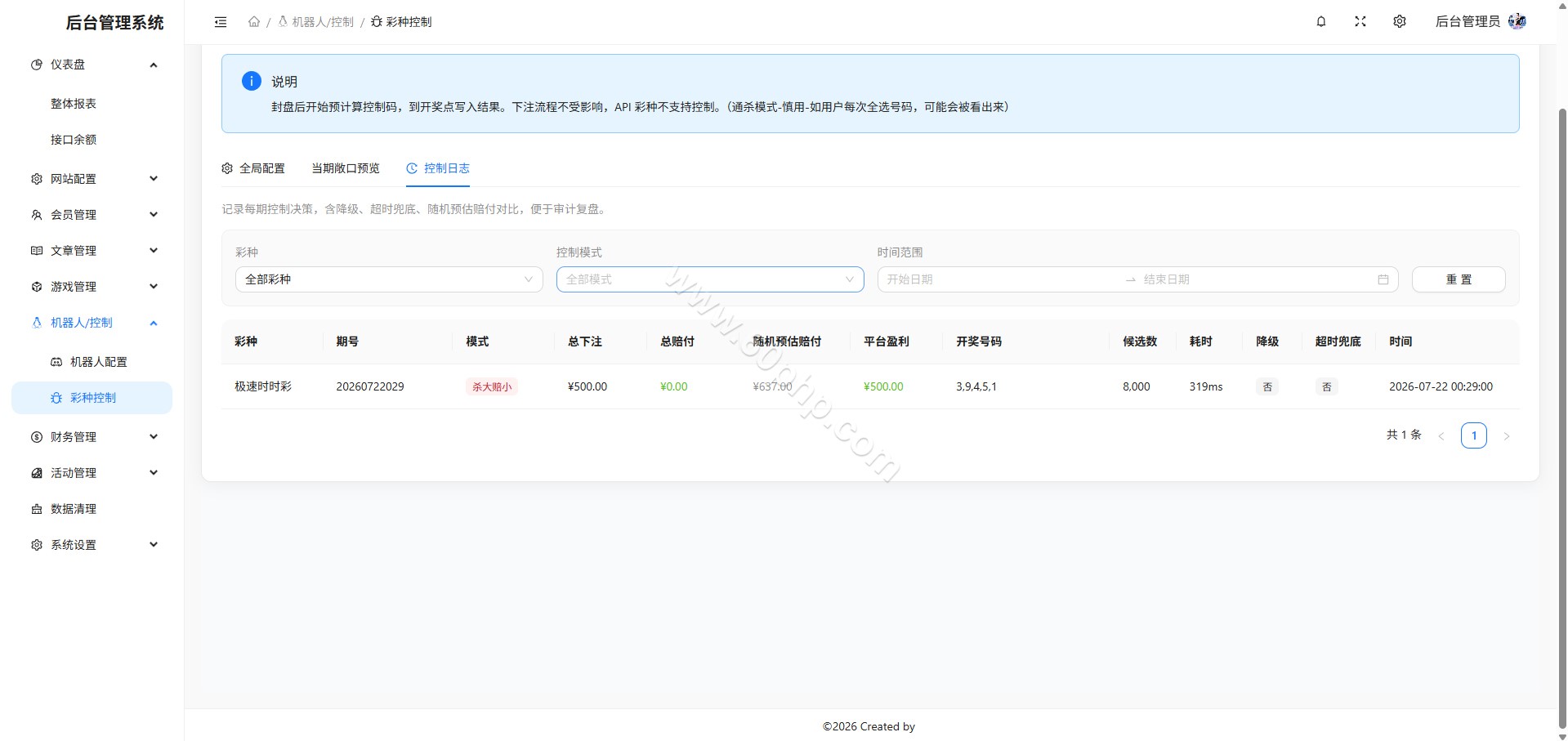Click the info icon in the notice box
Viewport: 1568px width, 741px height.
click(252, 81)
